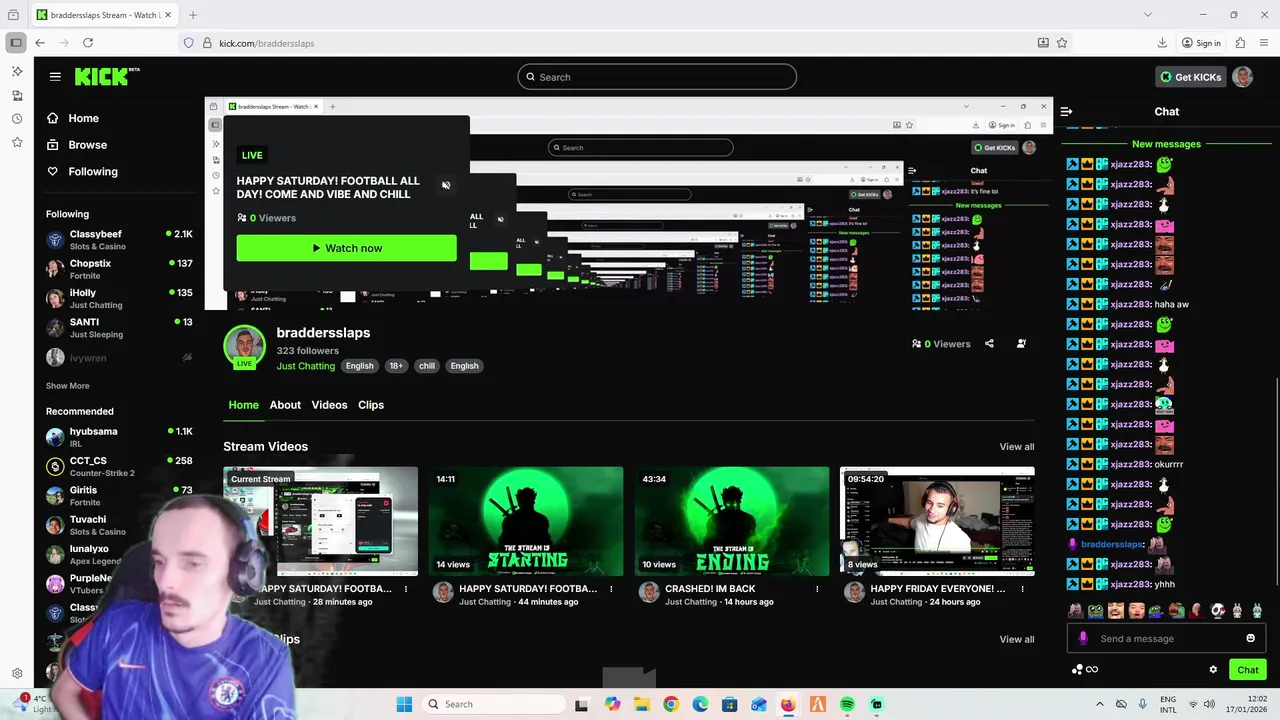This screenshot has height=720, width=1280.
Task: Open Spotify from the taskbar
Action: [x=847, y=705]
